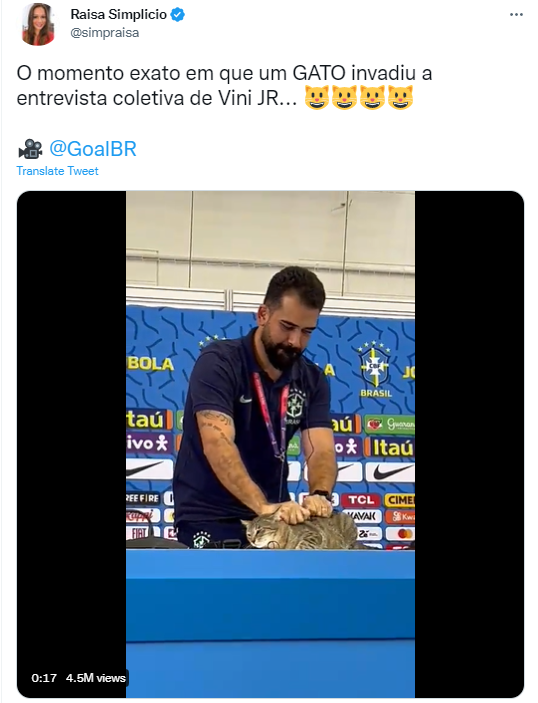This screenshot has height=703, width=538.
Task: Click the 0:17 video duration label
Action: 44,678
